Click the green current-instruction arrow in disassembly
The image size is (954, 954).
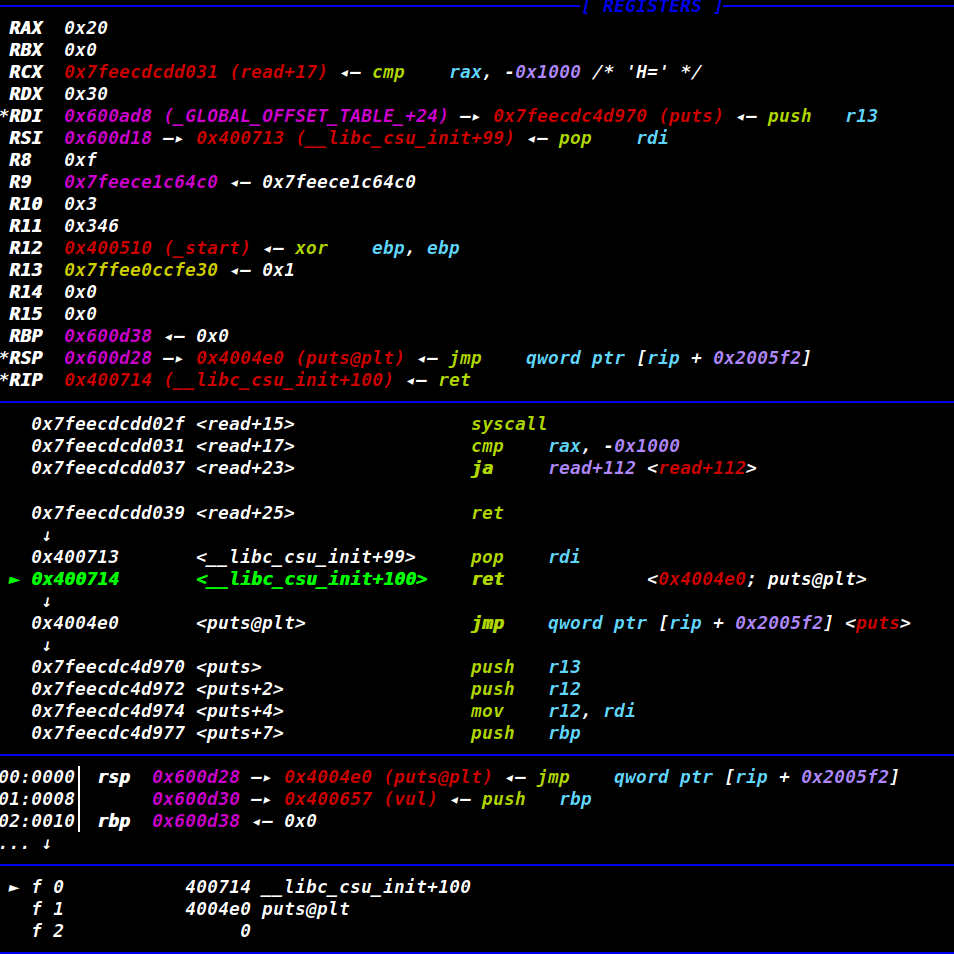pyautogui.click(x=14, y=580)
